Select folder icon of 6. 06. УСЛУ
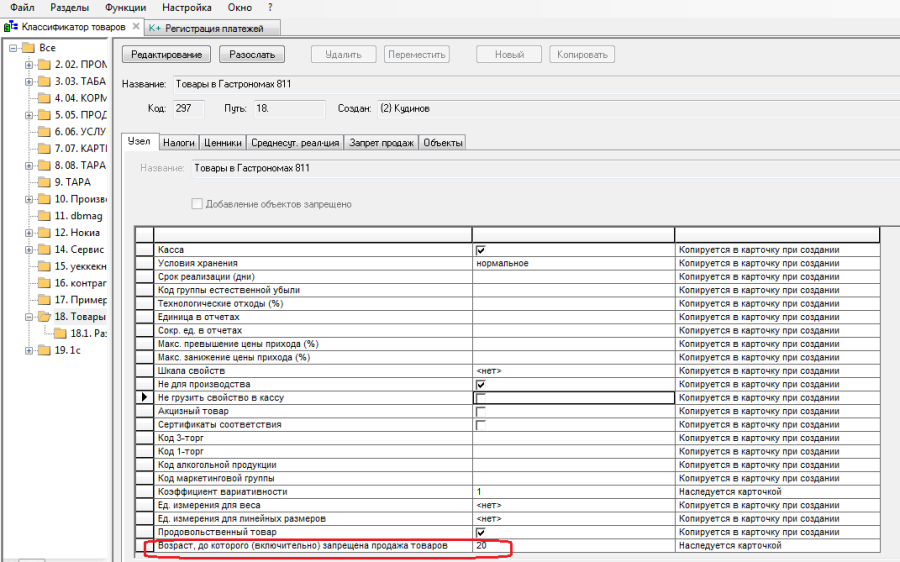Screen dimensions: 900x562 44,131
